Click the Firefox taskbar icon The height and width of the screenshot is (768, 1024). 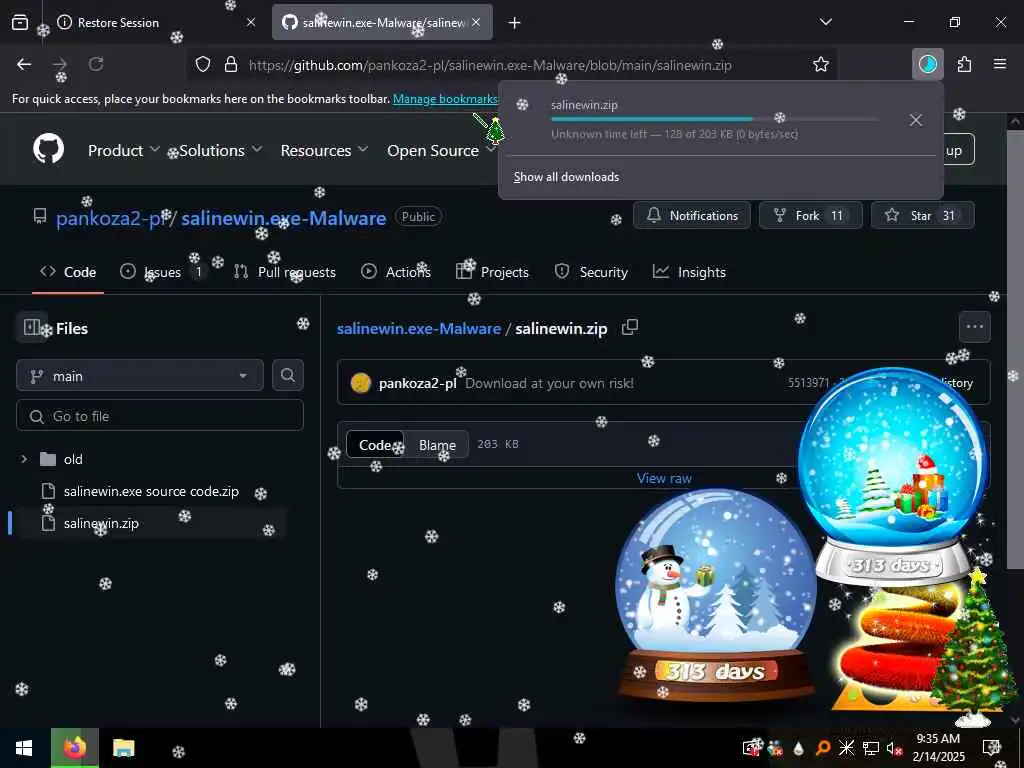tap(75, 748)
